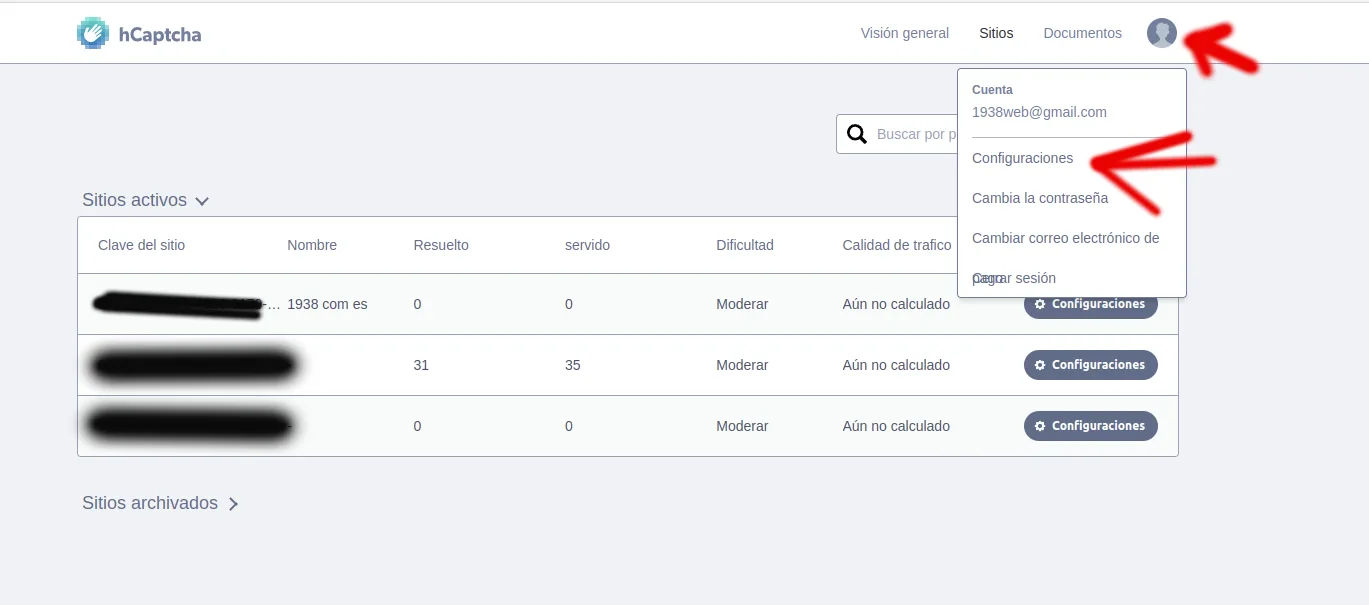Select Configuraciones in the account dropdown
The image size is (1369, 605).
click(1022, 158)
